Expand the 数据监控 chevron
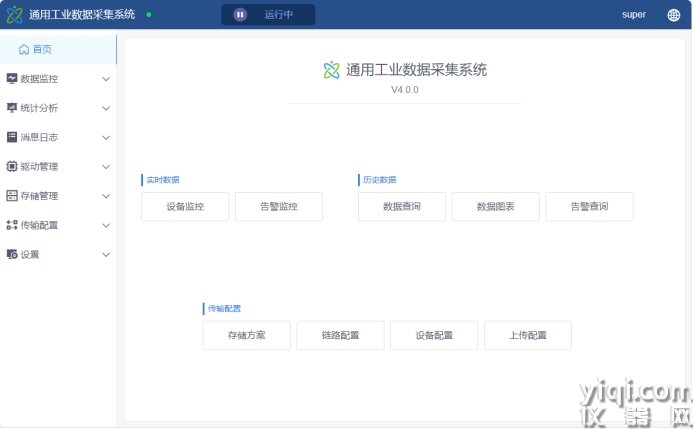The image size is (693, 429). [x=106, y=79]
